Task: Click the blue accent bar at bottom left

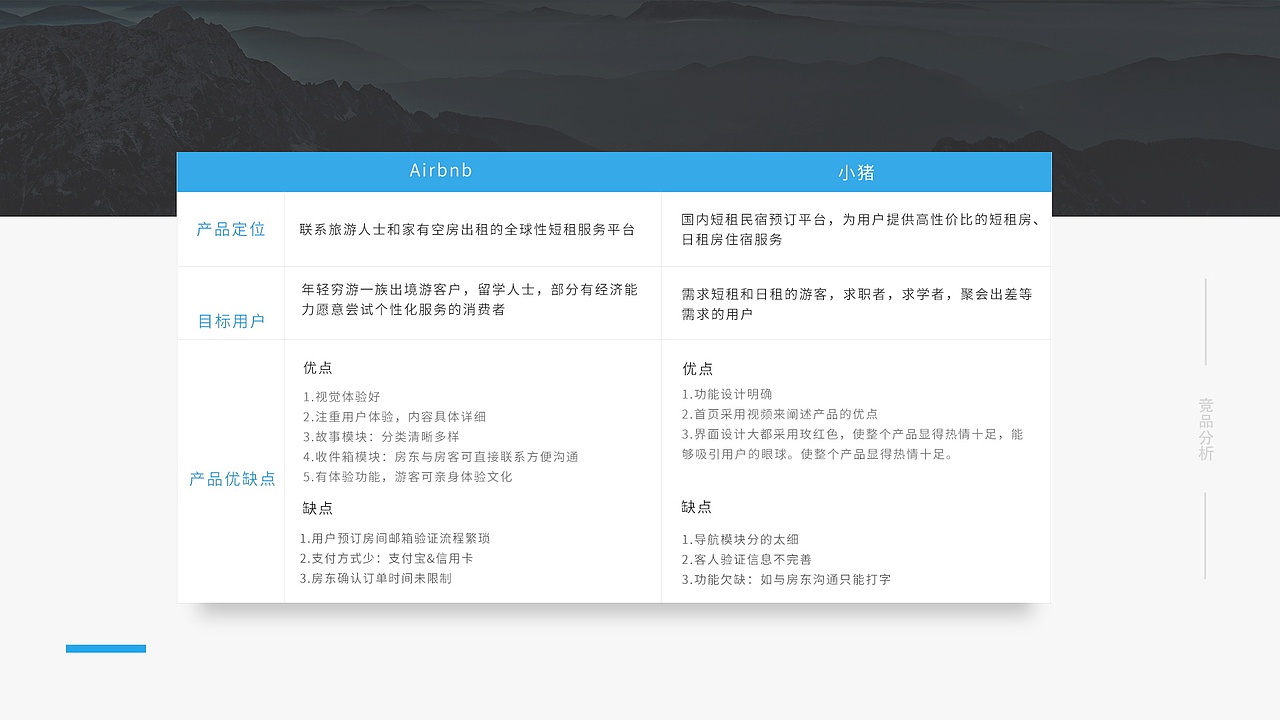Action: click(x=105, y=648)
